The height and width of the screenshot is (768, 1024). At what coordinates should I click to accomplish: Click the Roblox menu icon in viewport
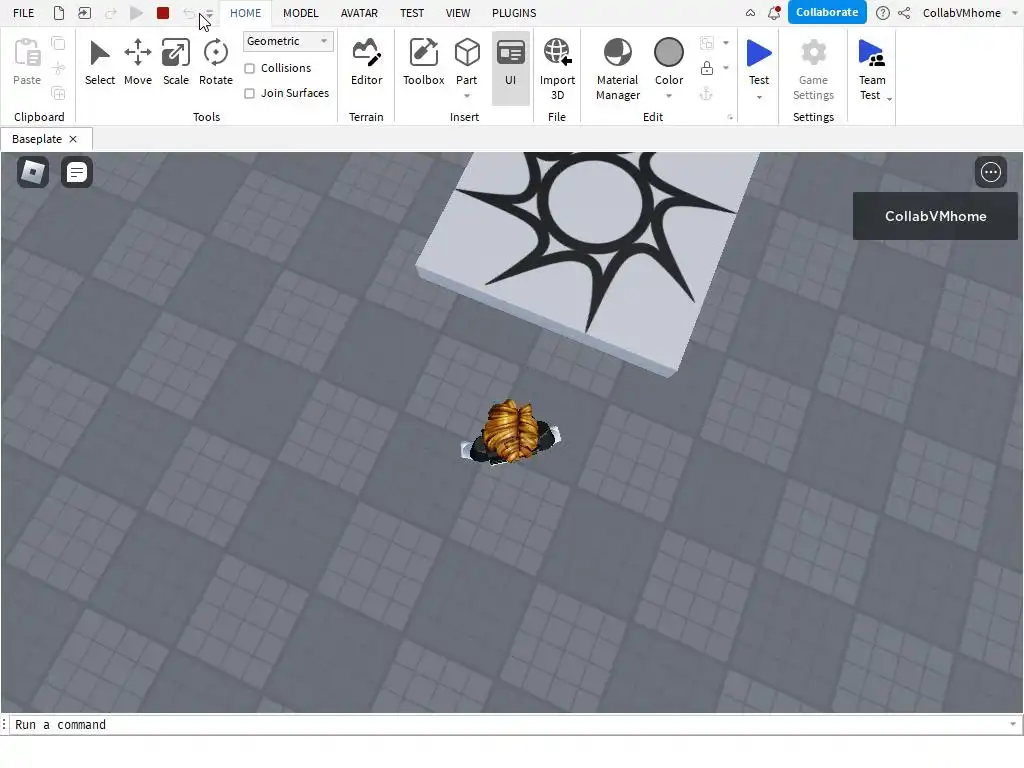pyautogui.click(x=33, y=172)
